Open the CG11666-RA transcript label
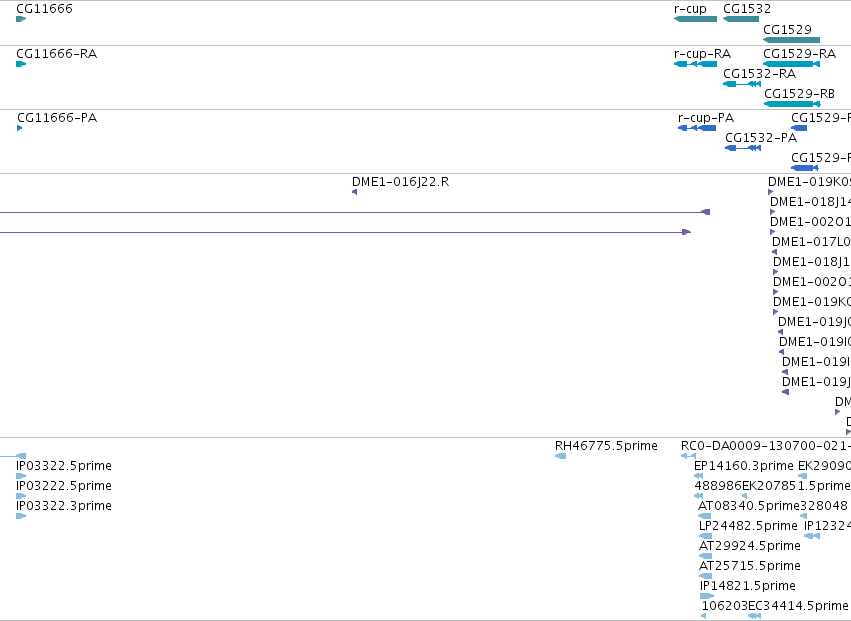 coord(56,54)
